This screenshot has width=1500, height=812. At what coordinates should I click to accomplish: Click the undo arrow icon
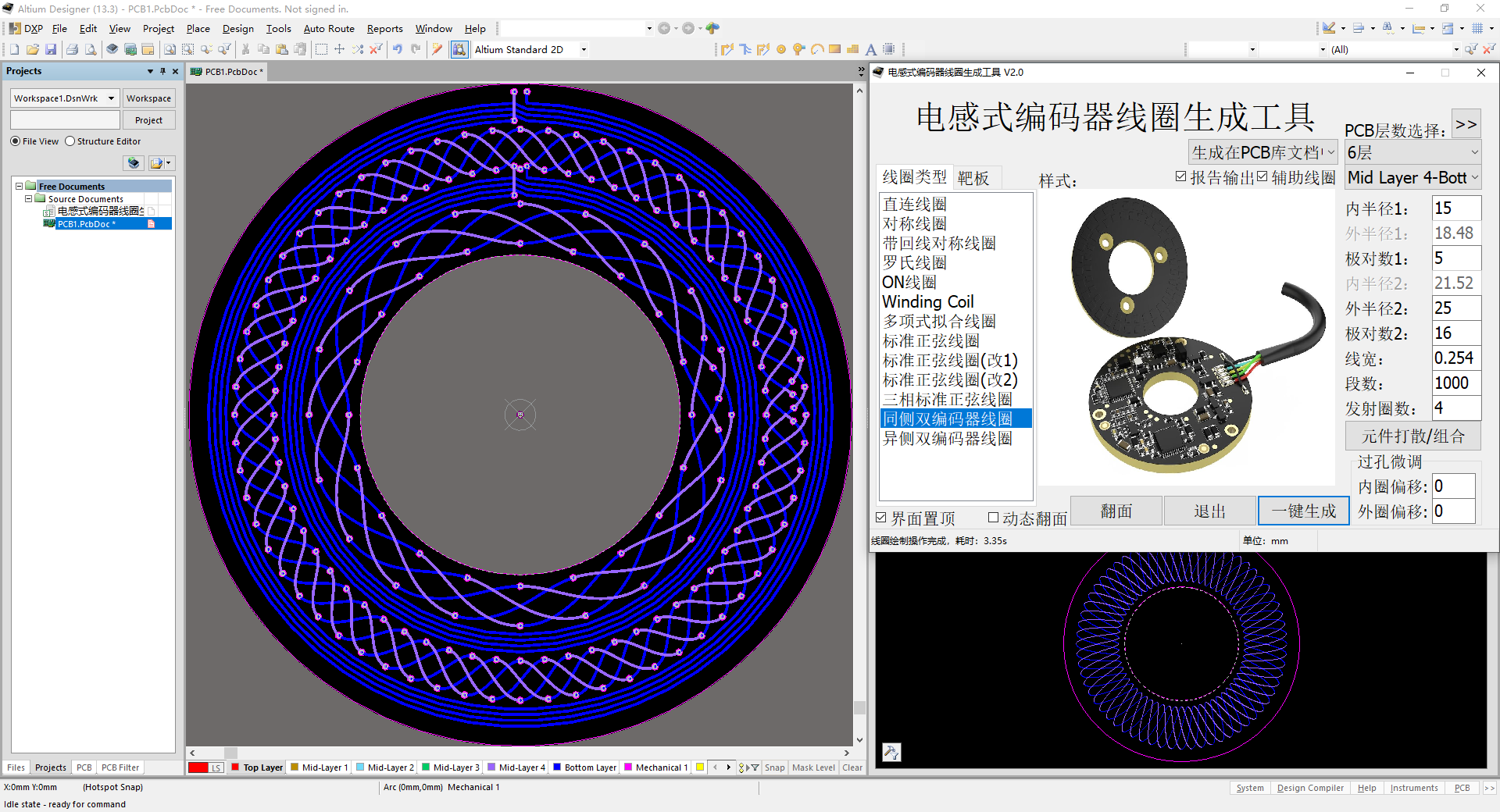[398, 49]
